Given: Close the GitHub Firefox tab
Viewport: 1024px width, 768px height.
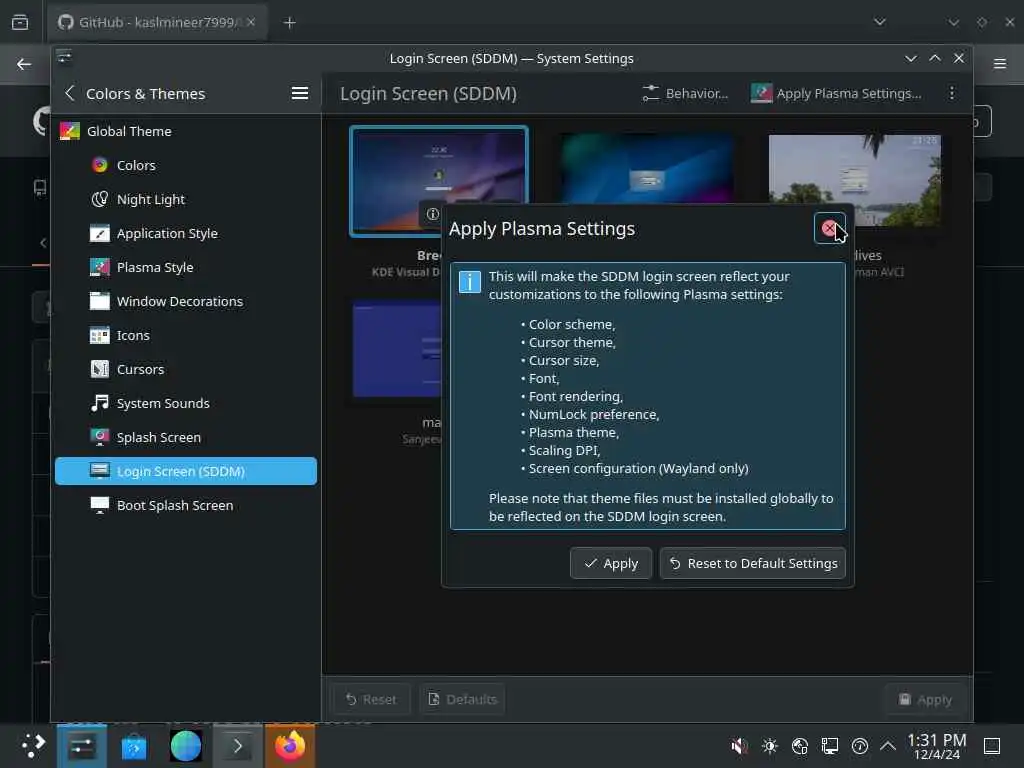Looking at the screenshot, I should pos(250,22).
